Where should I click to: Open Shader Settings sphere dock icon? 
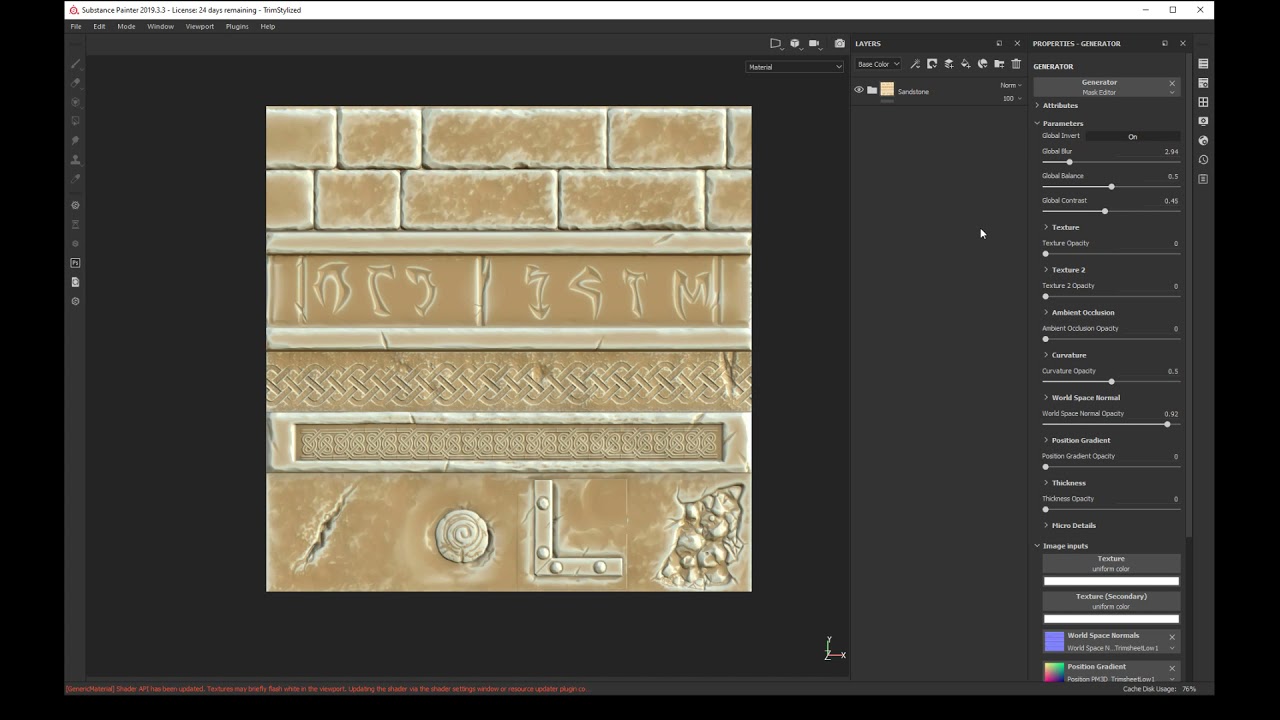tap(1203, 141)
